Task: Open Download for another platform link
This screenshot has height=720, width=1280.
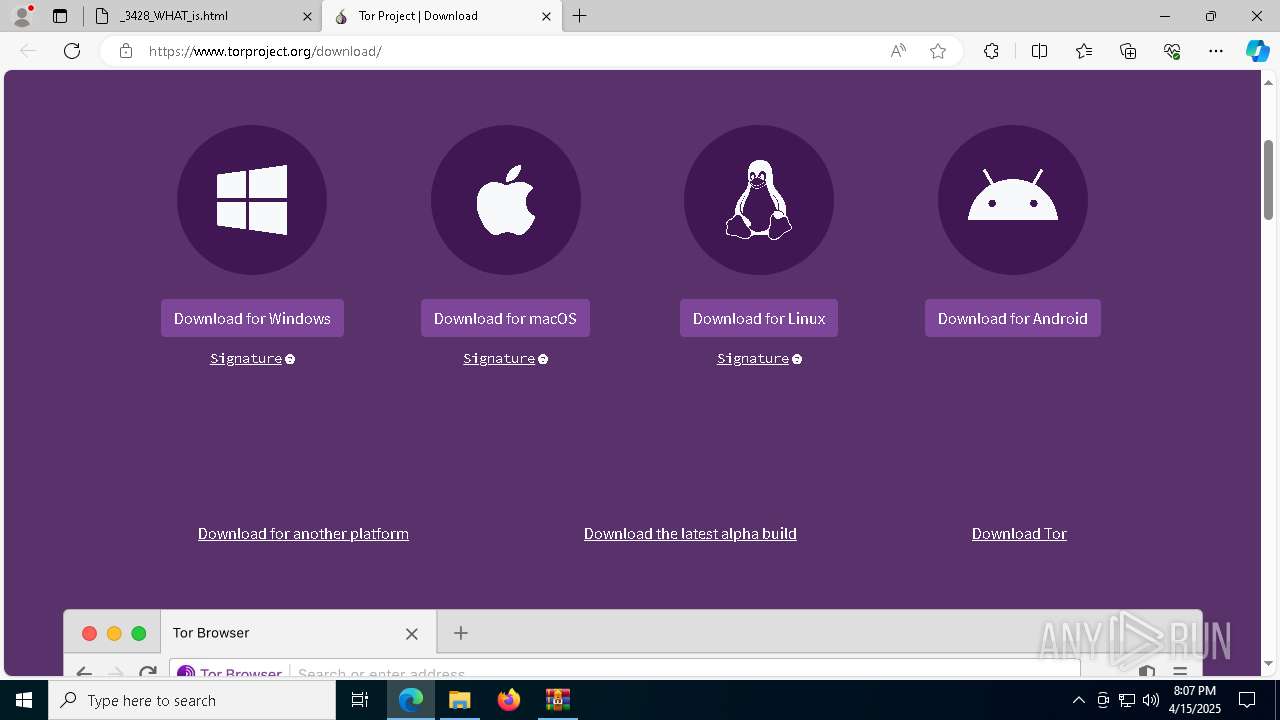Action: click(303, 533)
